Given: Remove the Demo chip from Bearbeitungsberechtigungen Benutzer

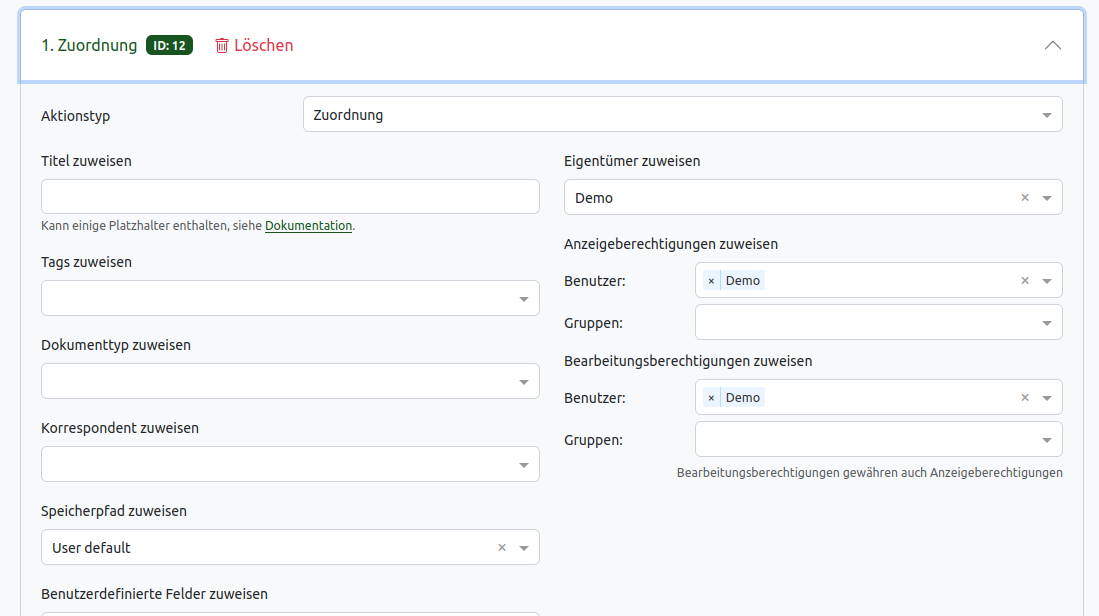Looking at the screenshot, I should (711, 397).
